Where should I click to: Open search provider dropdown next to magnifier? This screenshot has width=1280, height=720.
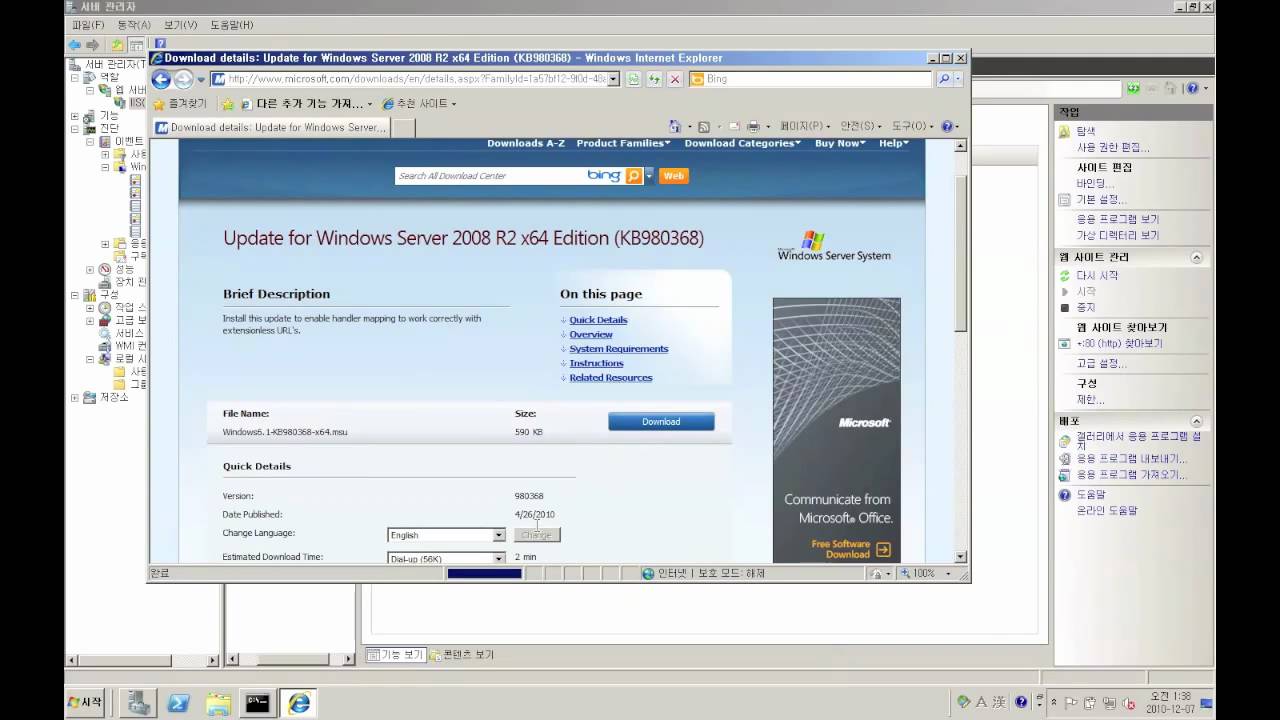tap(958, 79)
